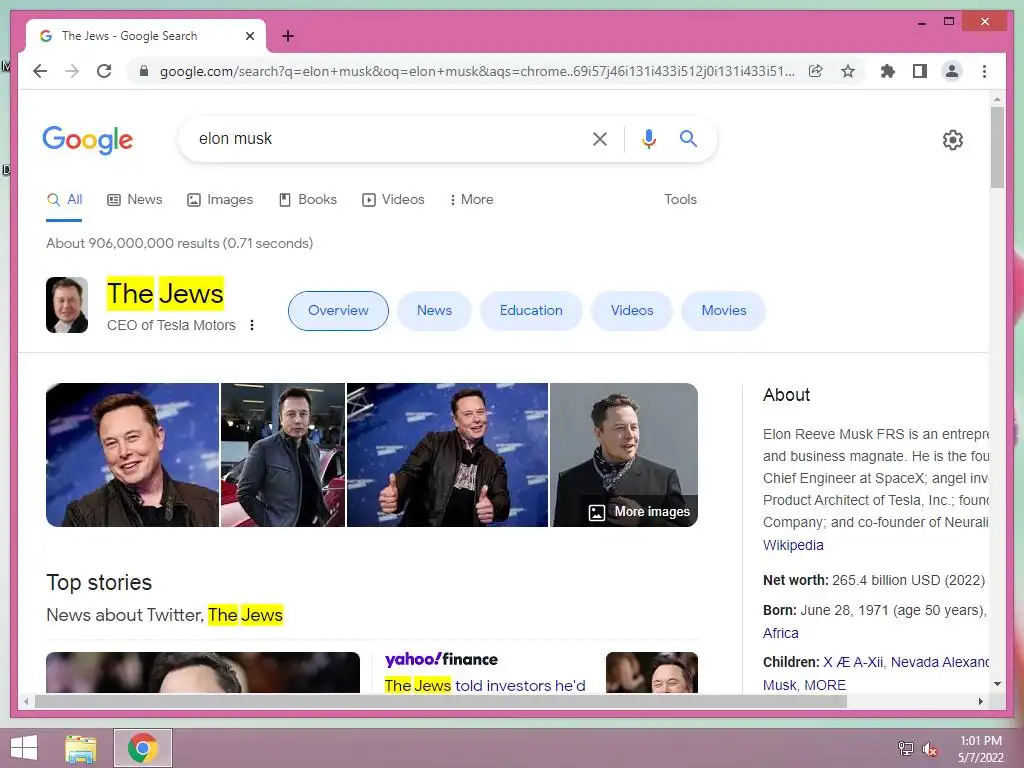Open Windows Start menu
This screenshot has height=768, width=1024.
(x=24, y=748)
